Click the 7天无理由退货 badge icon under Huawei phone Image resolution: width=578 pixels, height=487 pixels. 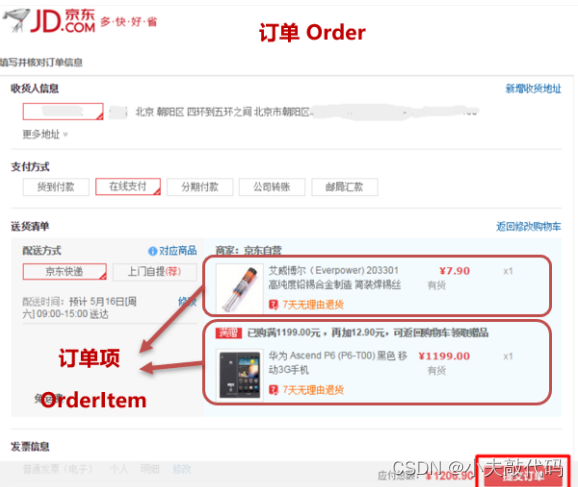point(273,390)
